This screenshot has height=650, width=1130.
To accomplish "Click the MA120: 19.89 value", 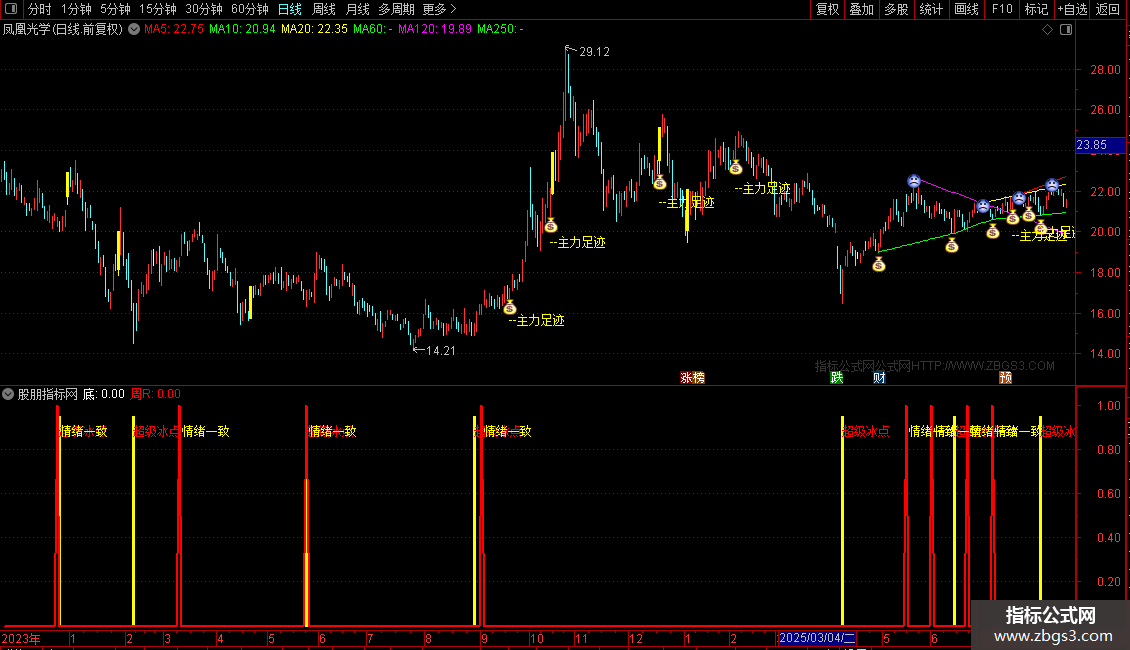I will click(x=435, y=29).
